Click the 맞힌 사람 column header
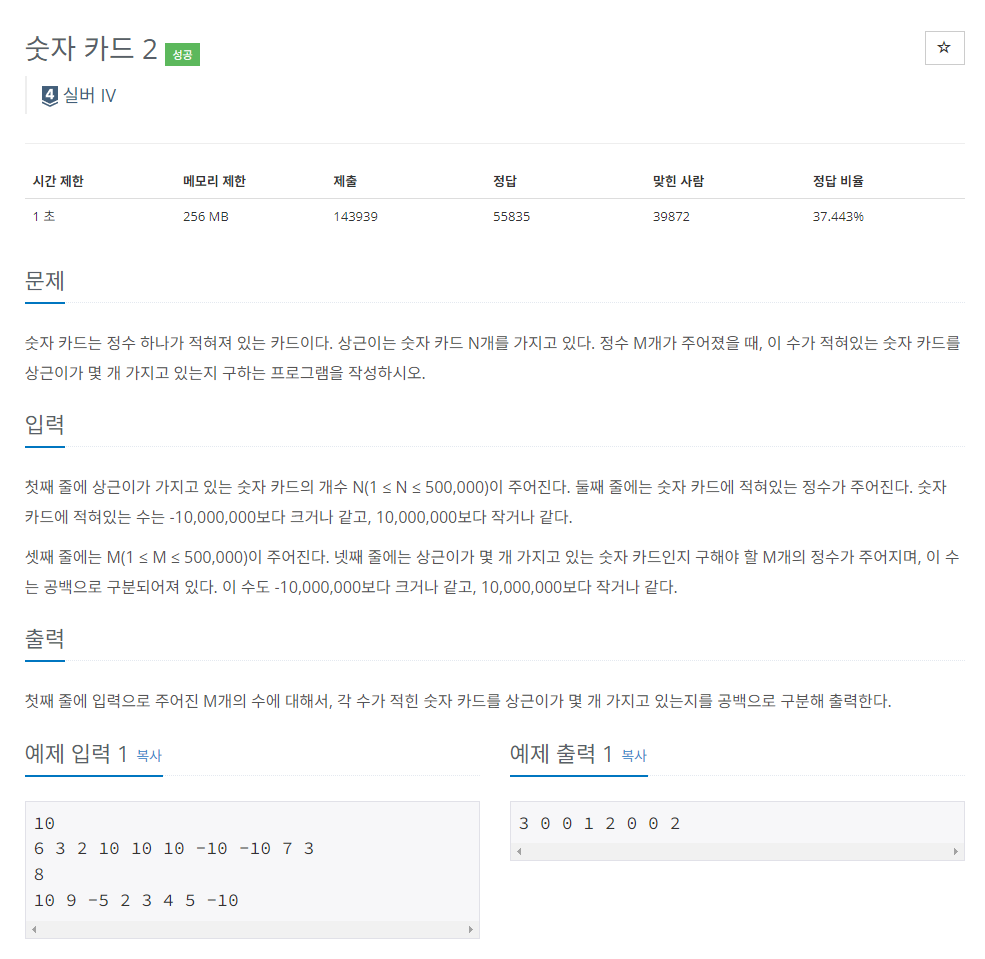 [x=678, y=181]
